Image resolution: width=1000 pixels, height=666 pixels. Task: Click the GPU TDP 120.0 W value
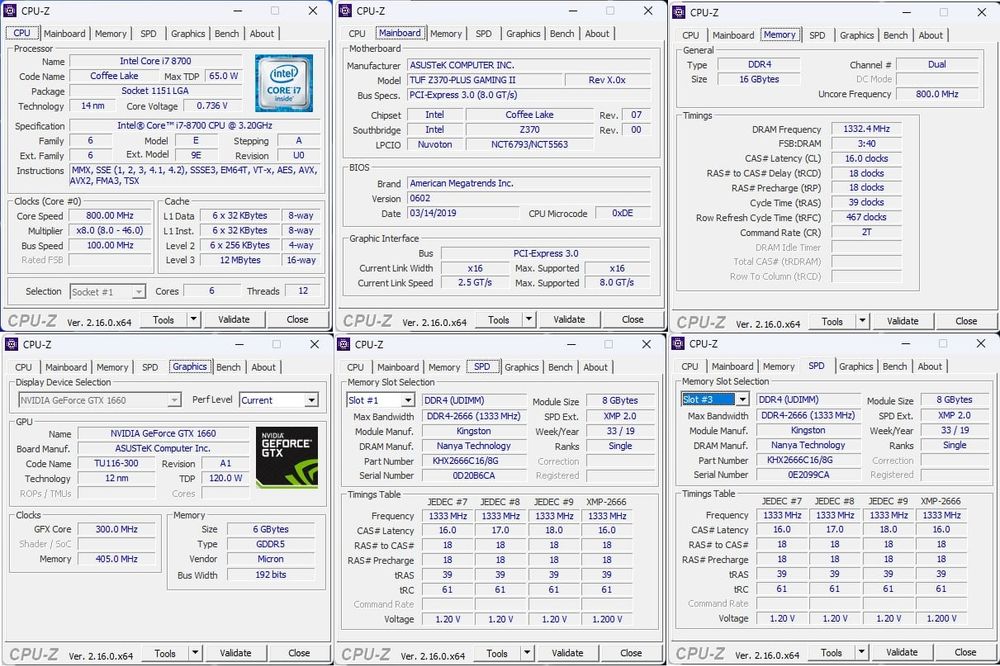pos(226,478)
